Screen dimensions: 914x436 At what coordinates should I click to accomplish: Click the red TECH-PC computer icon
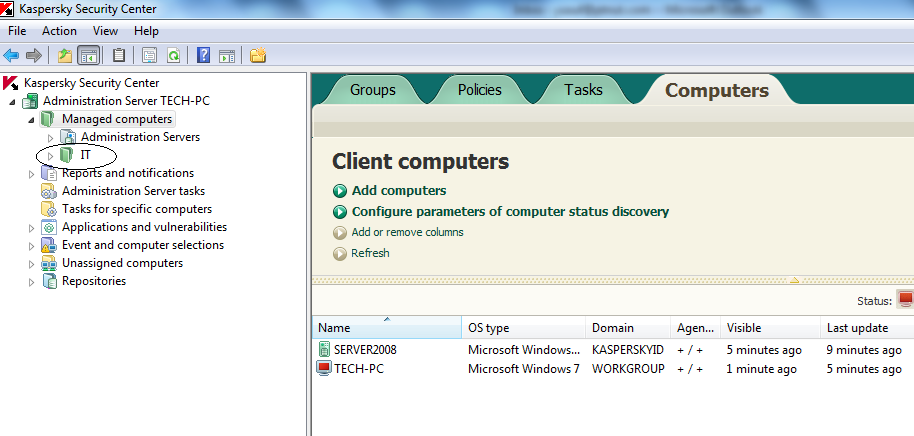click(x=324, y=368)
